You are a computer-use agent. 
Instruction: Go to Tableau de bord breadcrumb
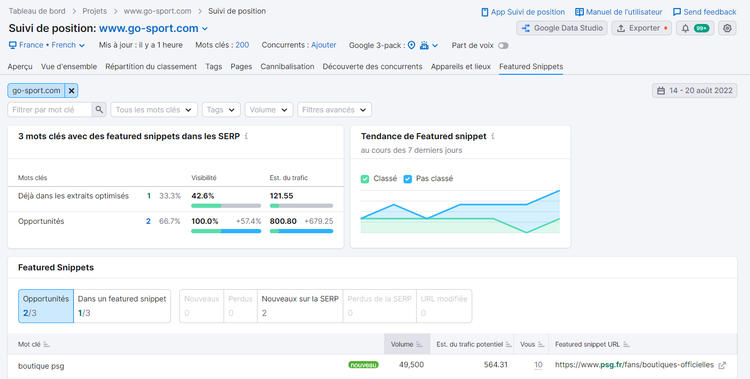(37, 11)
